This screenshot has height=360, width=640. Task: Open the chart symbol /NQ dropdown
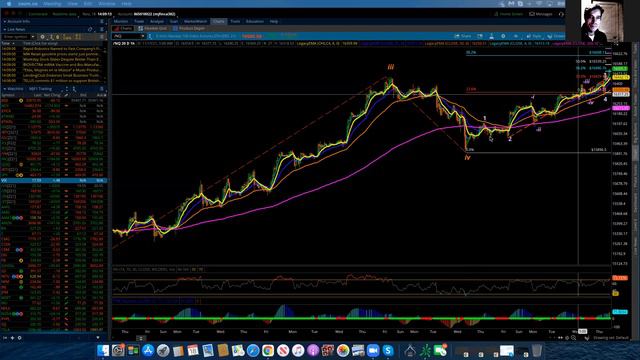(x=142, y=36)
